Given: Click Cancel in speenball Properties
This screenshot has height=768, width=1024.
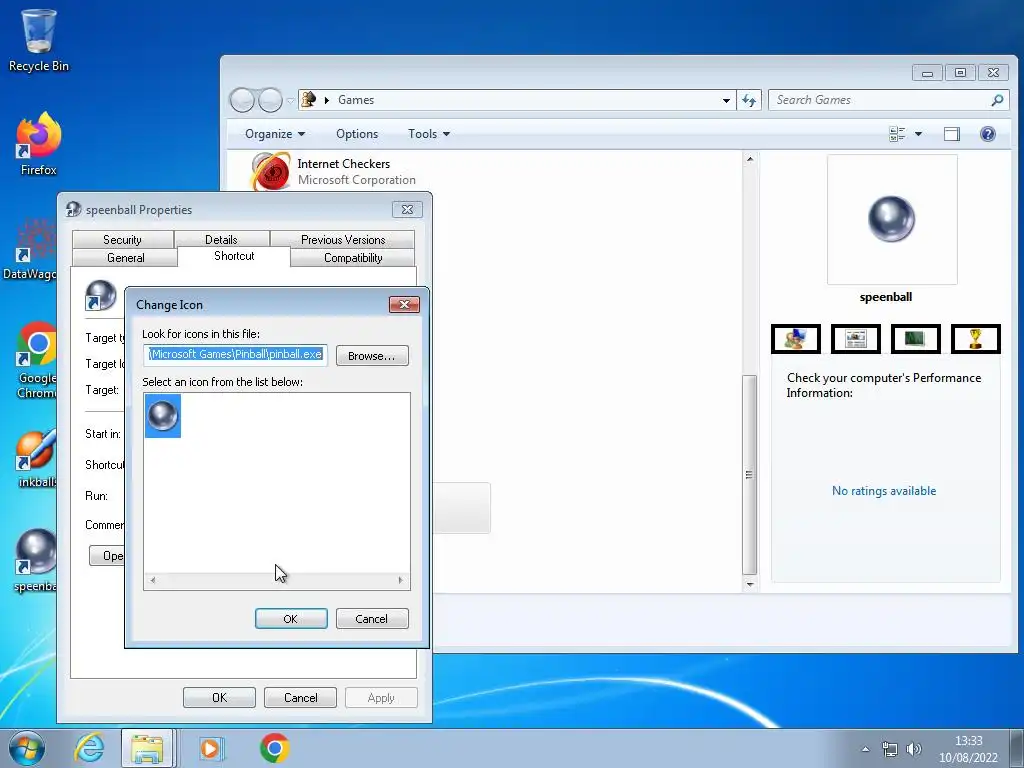Looking at the screenshot, I should (x=300, y=697).
